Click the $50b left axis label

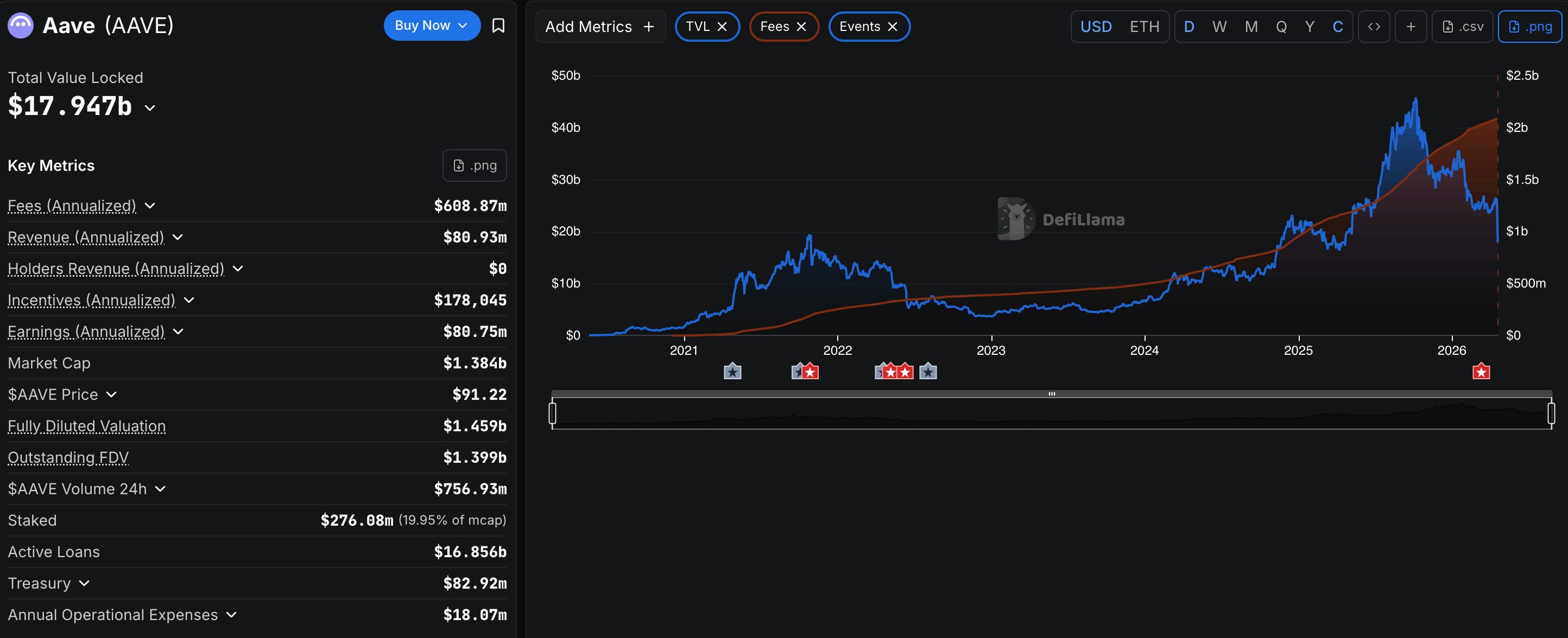point(566,75)
